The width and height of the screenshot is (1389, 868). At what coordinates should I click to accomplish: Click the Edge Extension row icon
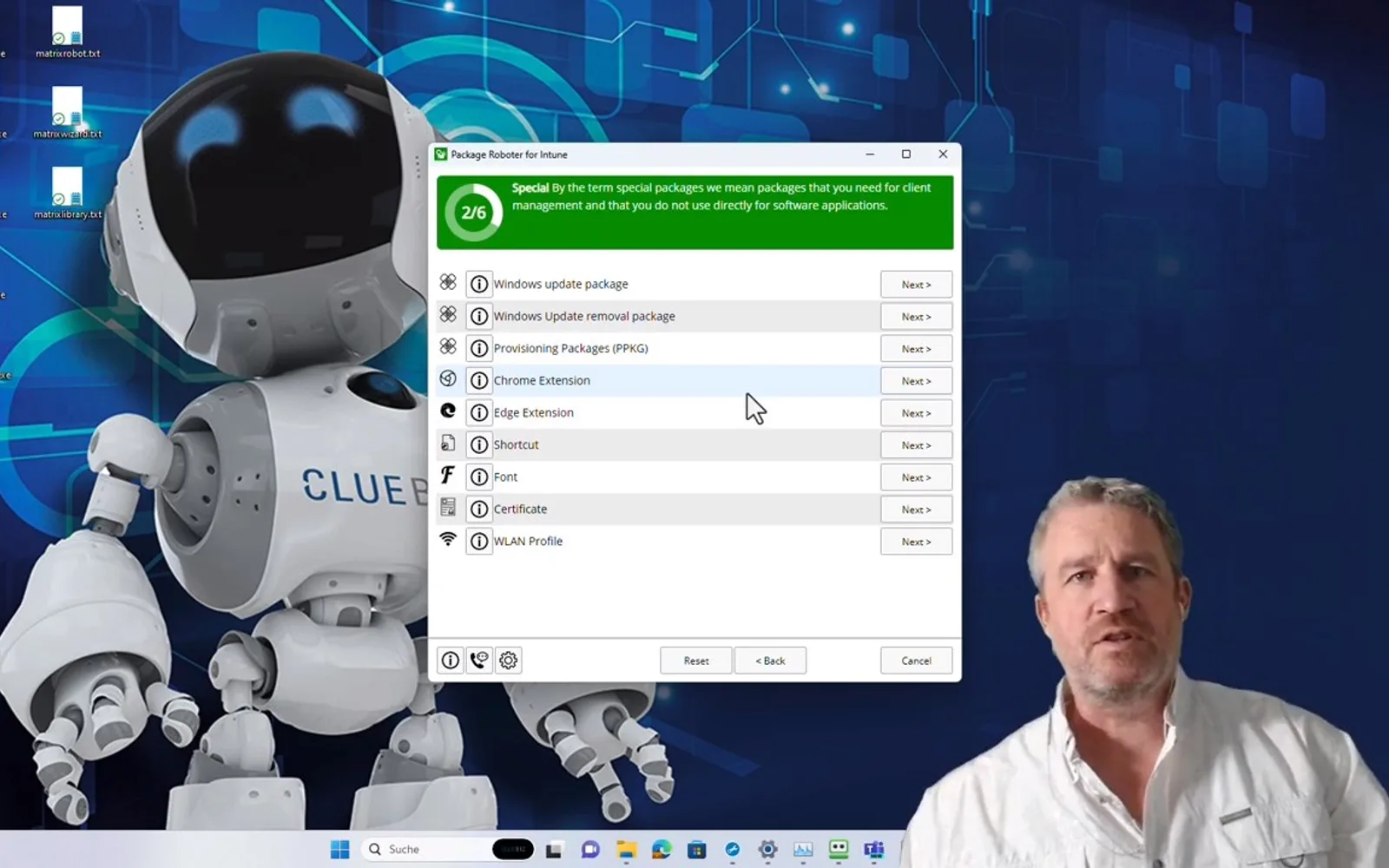coord(448,411)
